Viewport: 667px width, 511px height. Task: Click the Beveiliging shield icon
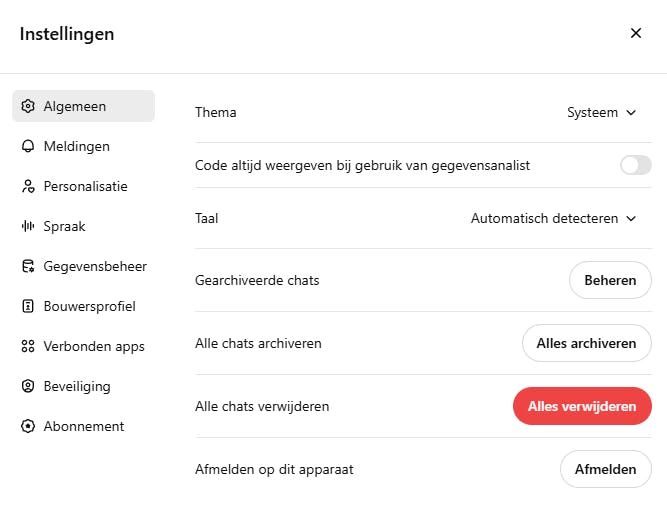28,386
